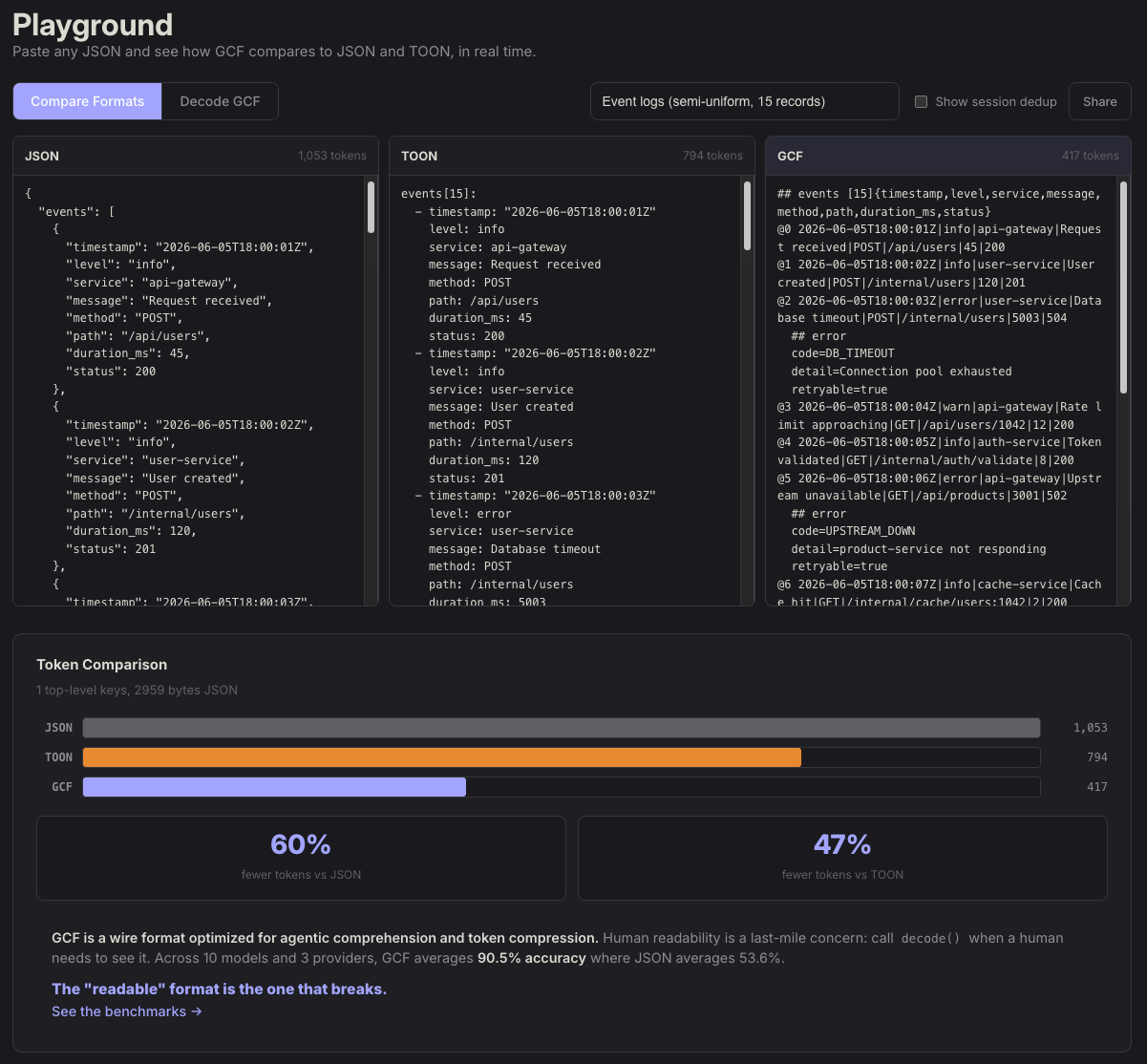Click "service: api-gateway" in TOON panel
Screen dimensions: 1147x1064
(x=498, y=247)
